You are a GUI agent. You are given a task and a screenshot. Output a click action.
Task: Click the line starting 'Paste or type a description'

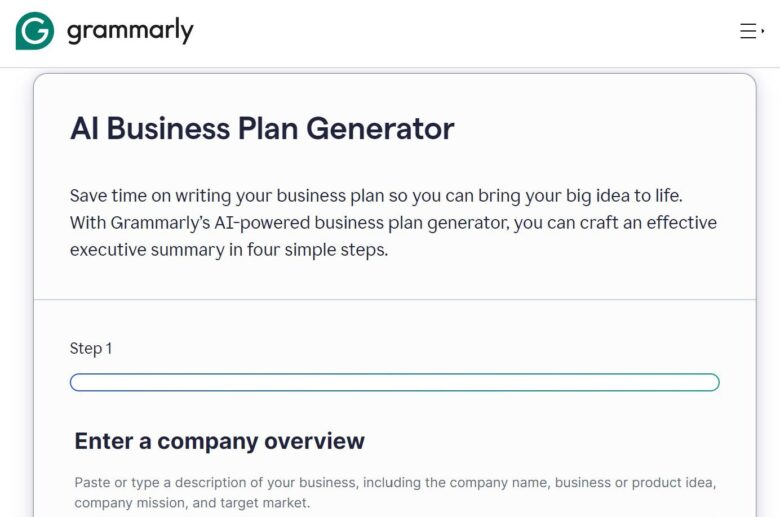[395, 482]
